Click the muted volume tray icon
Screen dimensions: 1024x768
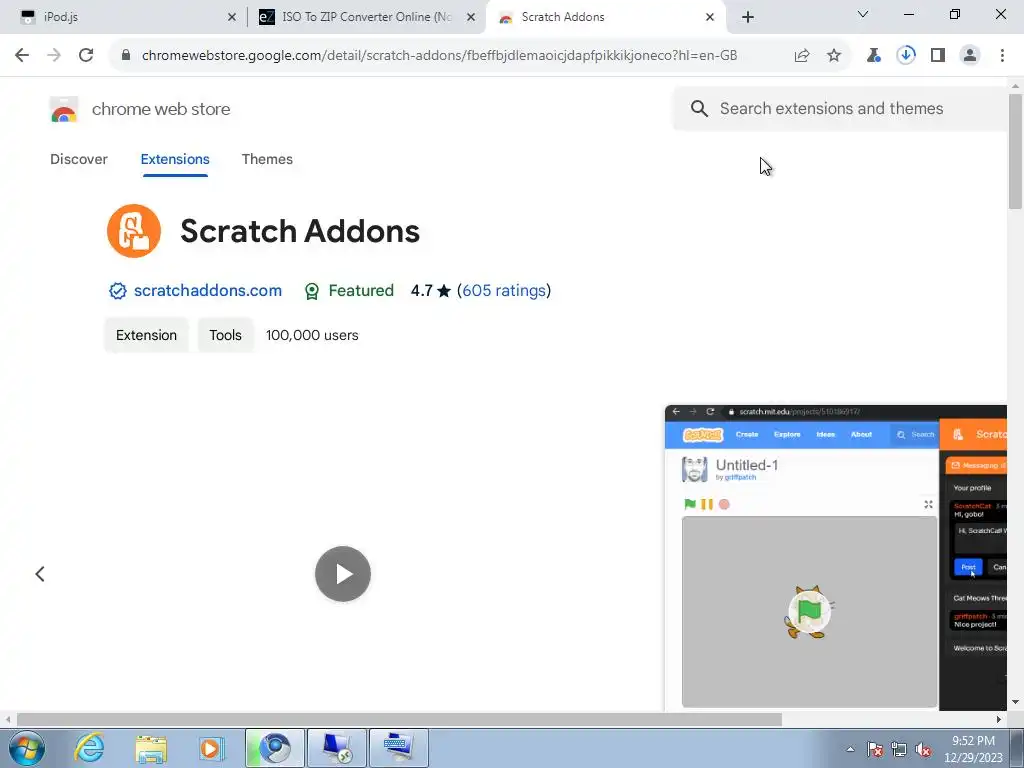(923, 750)
